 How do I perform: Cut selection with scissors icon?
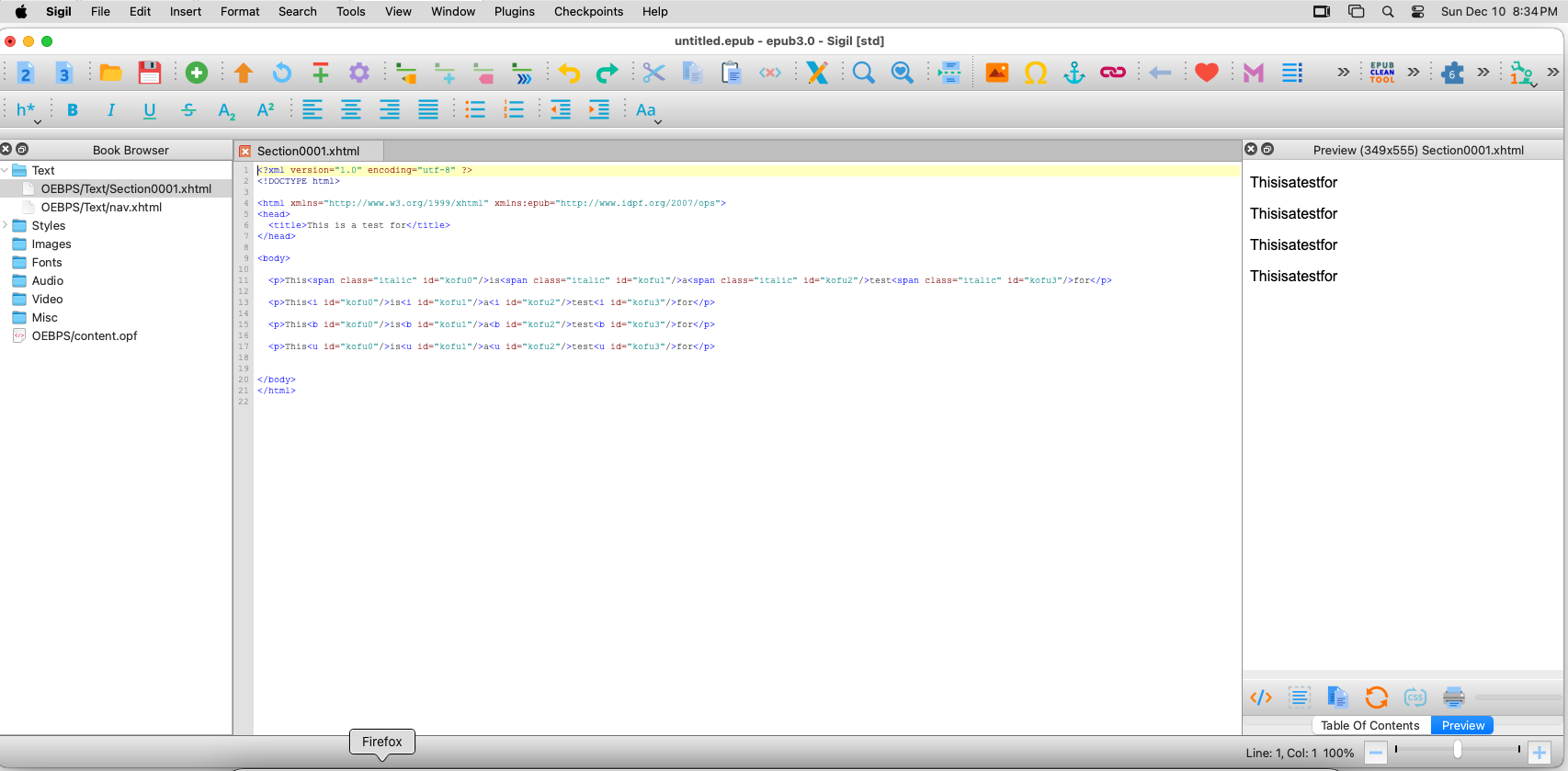[x=654, y=73]
